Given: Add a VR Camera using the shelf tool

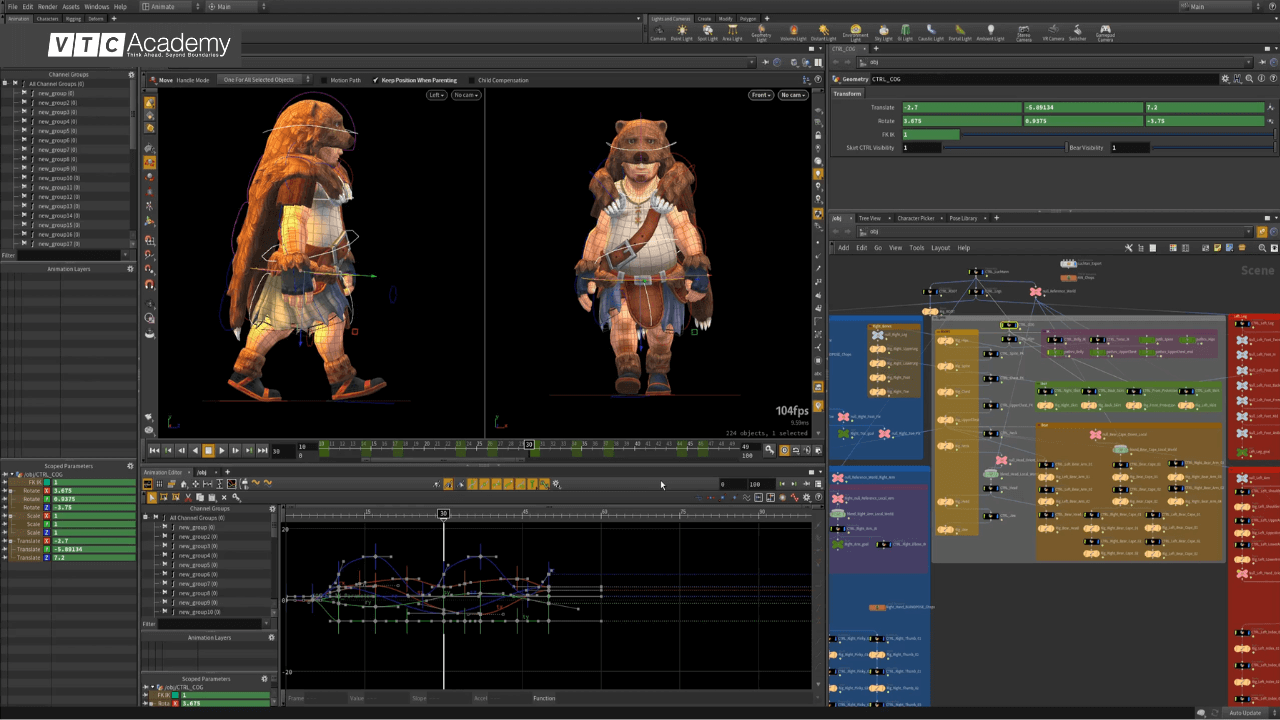Looking at the screenshot, I should pyautogui.click(x=1053, y=29).
